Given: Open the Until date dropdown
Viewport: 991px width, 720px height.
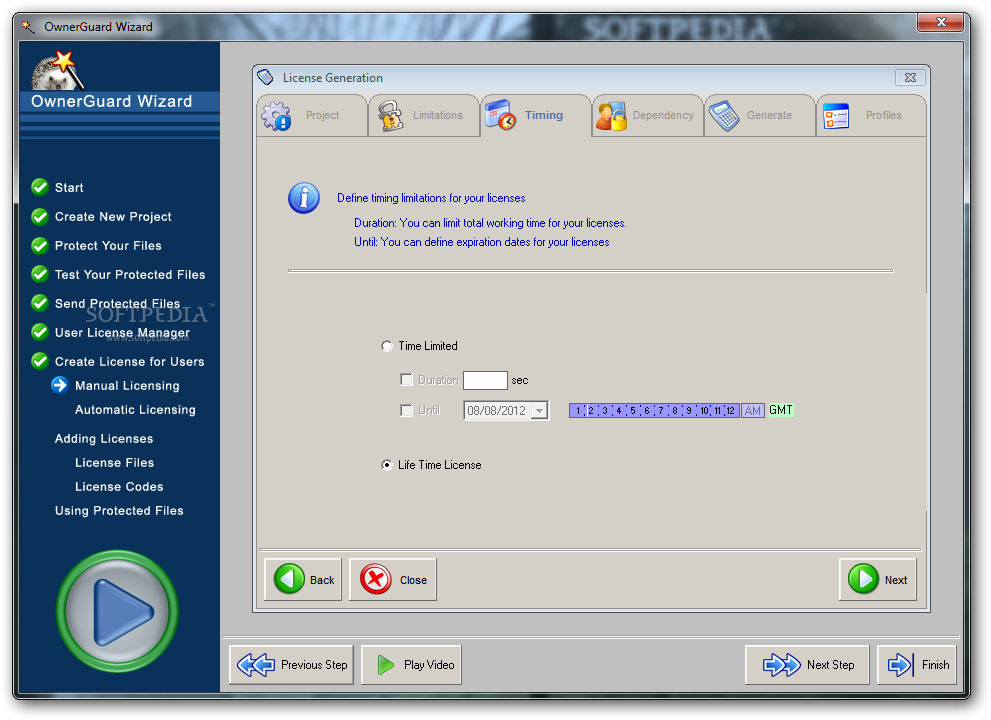Looking at the screenshot, I should pos(539,411).
